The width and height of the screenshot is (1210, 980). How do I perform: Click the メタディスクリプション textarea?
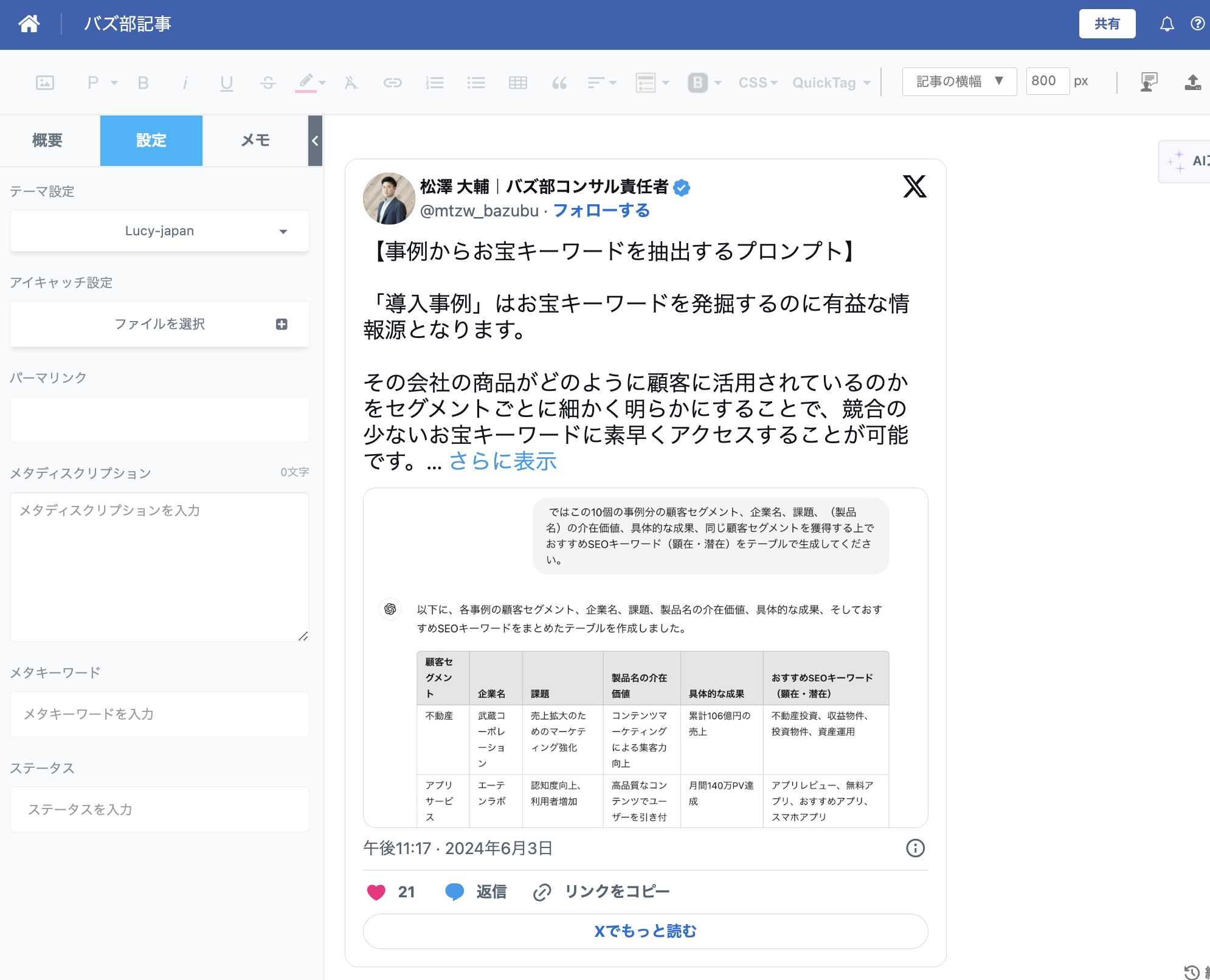coord(159,567)
